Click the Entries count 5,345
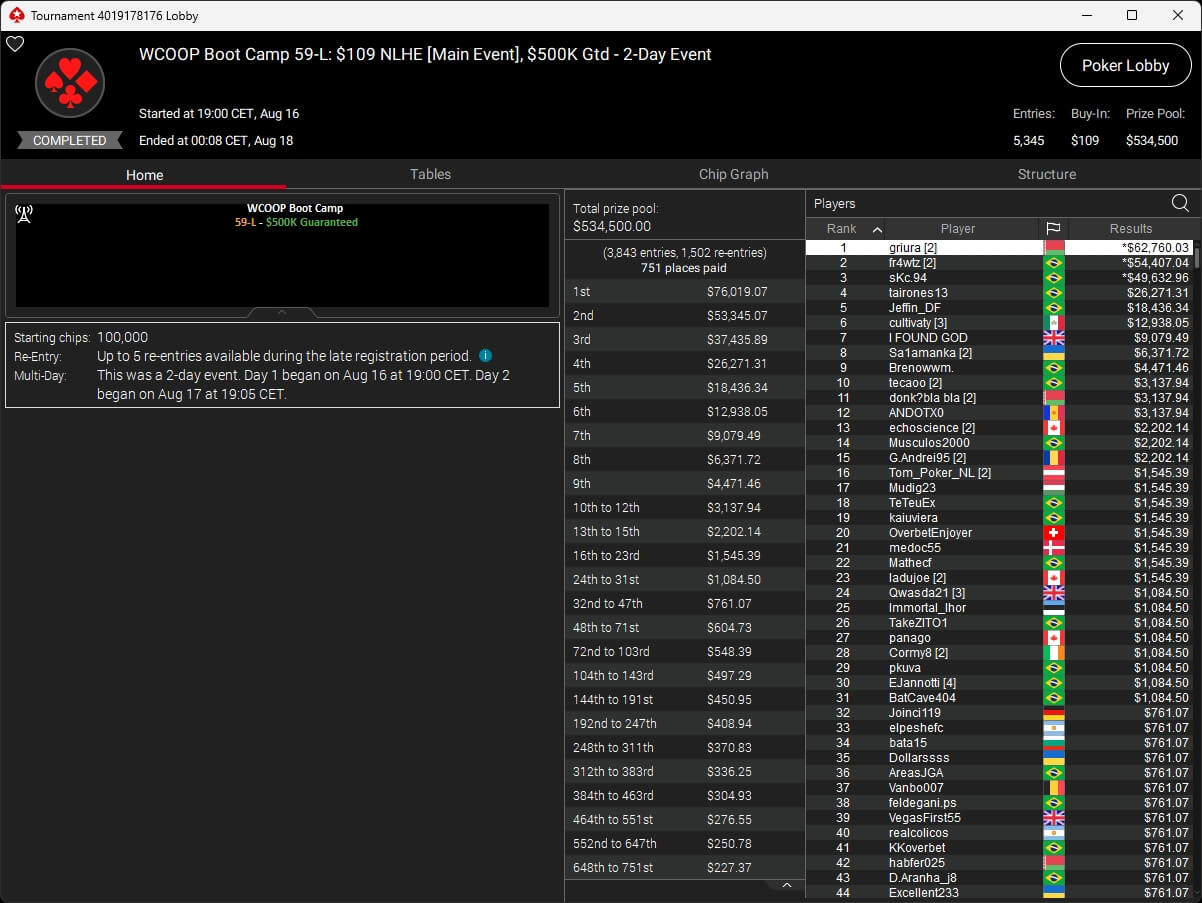The image size is (1202, 903). (1029, 141)
